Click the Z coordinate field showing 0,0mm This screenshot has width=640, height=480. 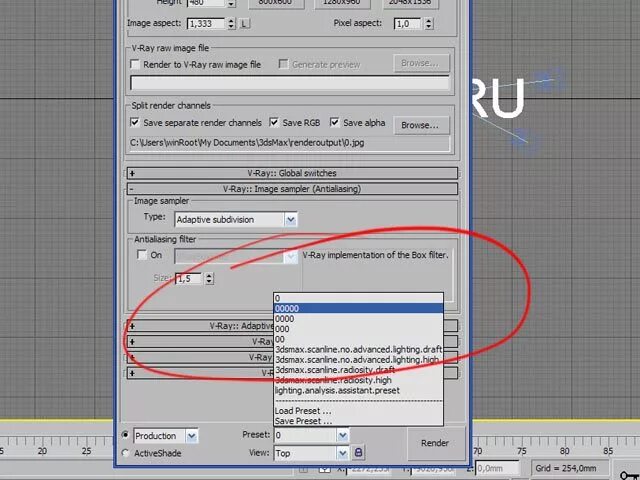pyautogui.click(x=498, y=468)
